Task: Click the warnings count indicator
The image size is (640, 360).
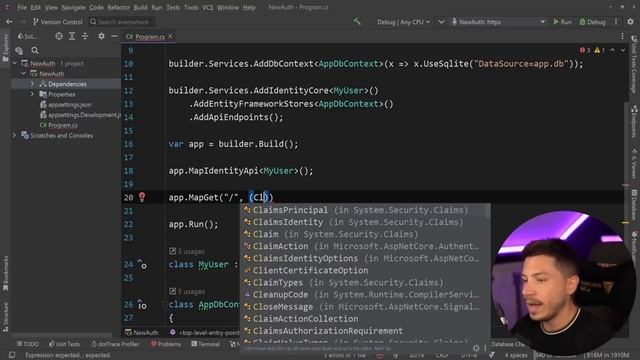Action: tap(600, 50)
